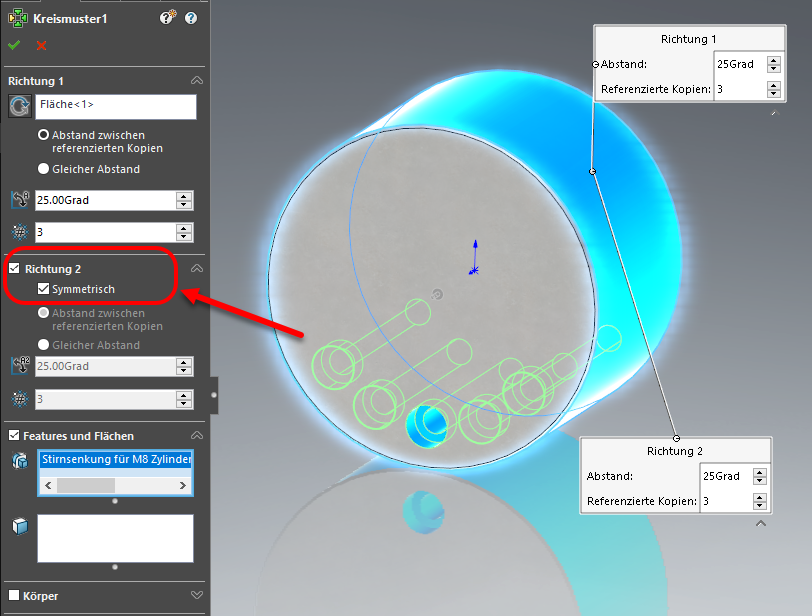Click the 'Richtung 2' callout title
Screen dimensions: 812x616
tap(675, 451)
